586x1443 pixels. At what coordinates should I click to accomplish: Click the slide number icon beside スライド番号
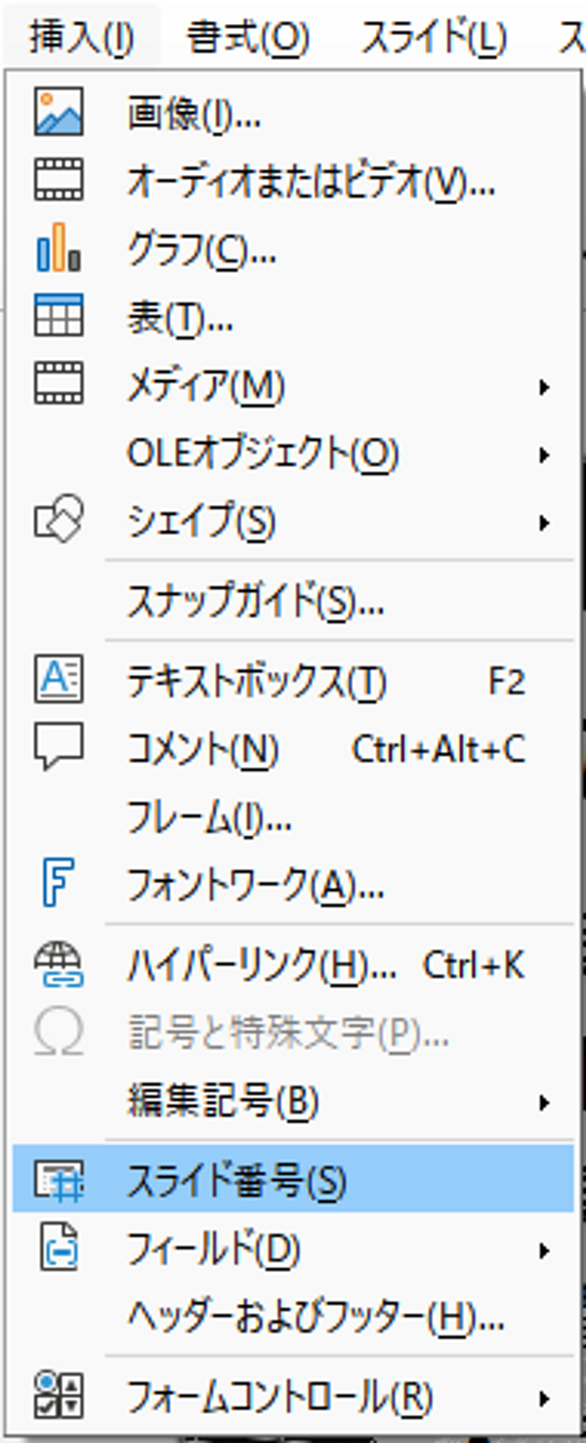click(x=59, y=1182)
